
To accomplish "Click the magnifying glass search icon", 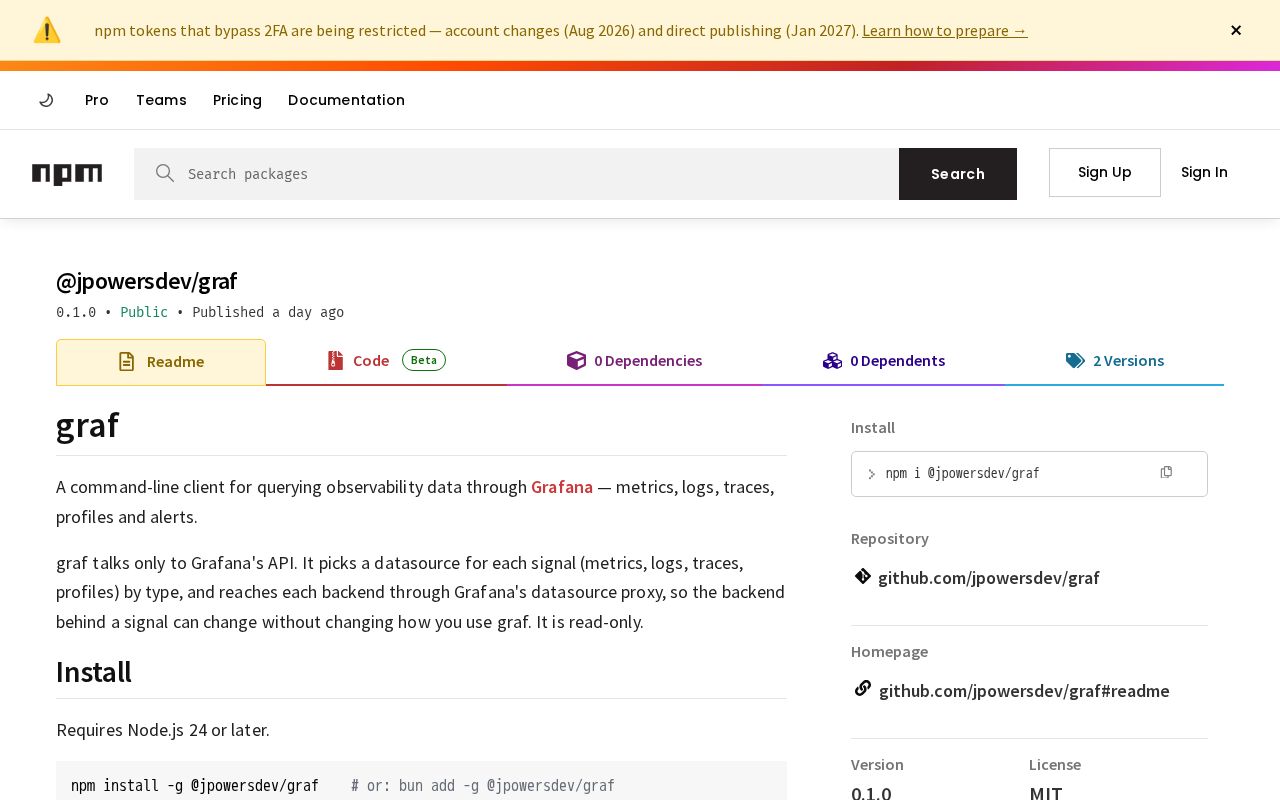I will 165,173.
